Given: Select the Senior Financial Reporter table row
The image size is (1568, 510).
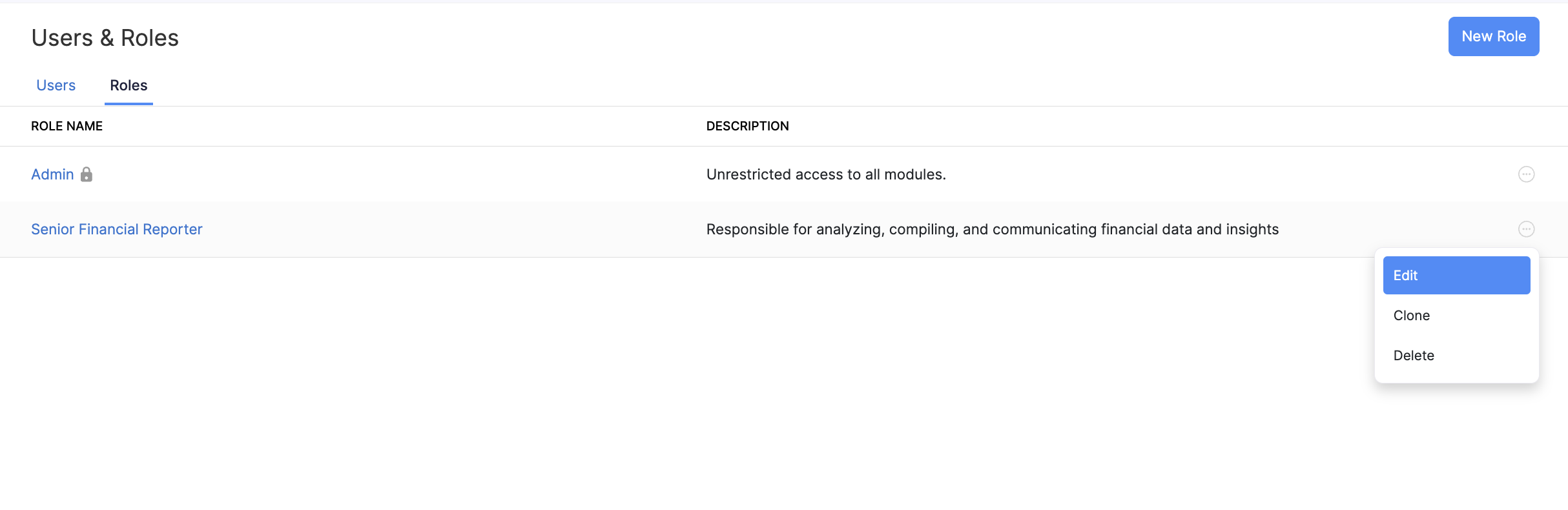Looking at the screenshot, I should tap(452, 229).
